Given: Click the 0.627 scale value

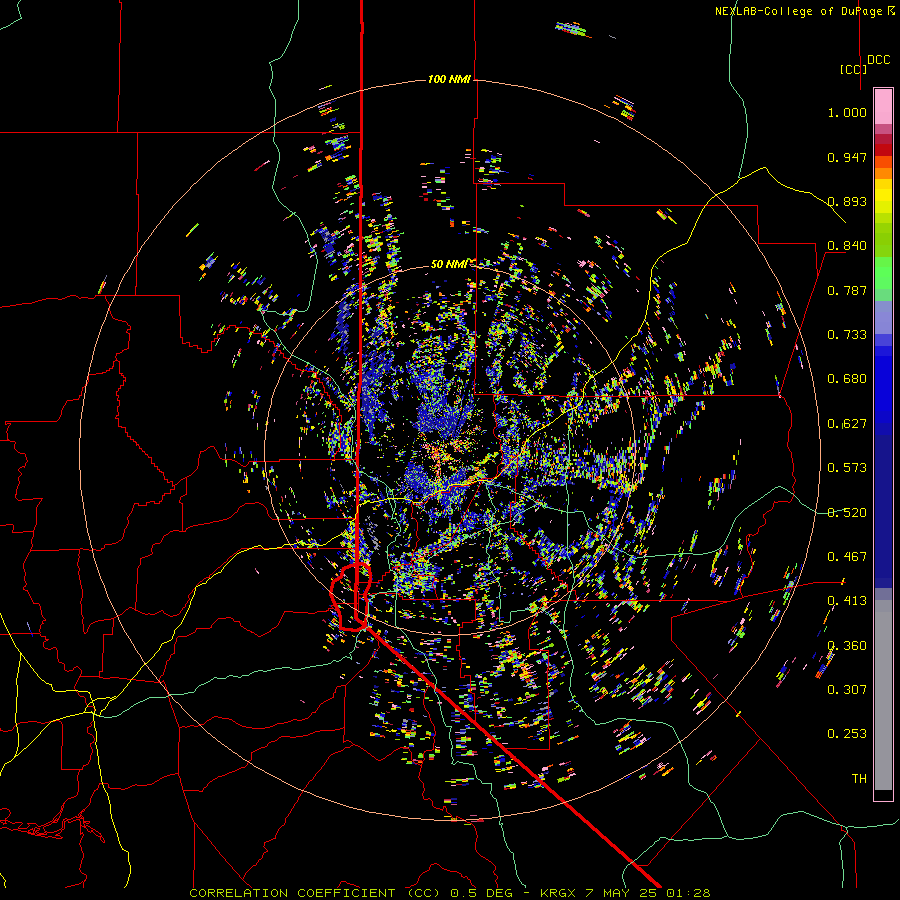Looking at the screenshot, I should [x=847, y=424].
